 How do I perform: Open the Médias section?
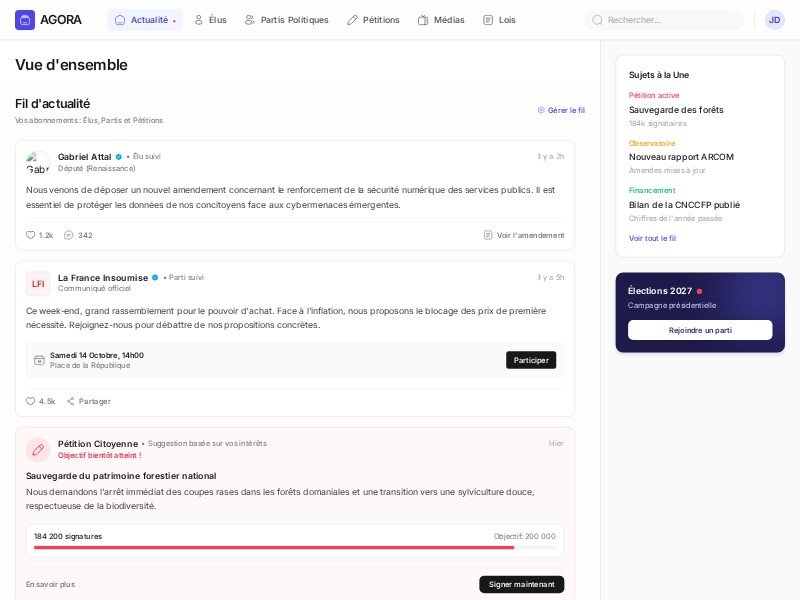point(441,20)
